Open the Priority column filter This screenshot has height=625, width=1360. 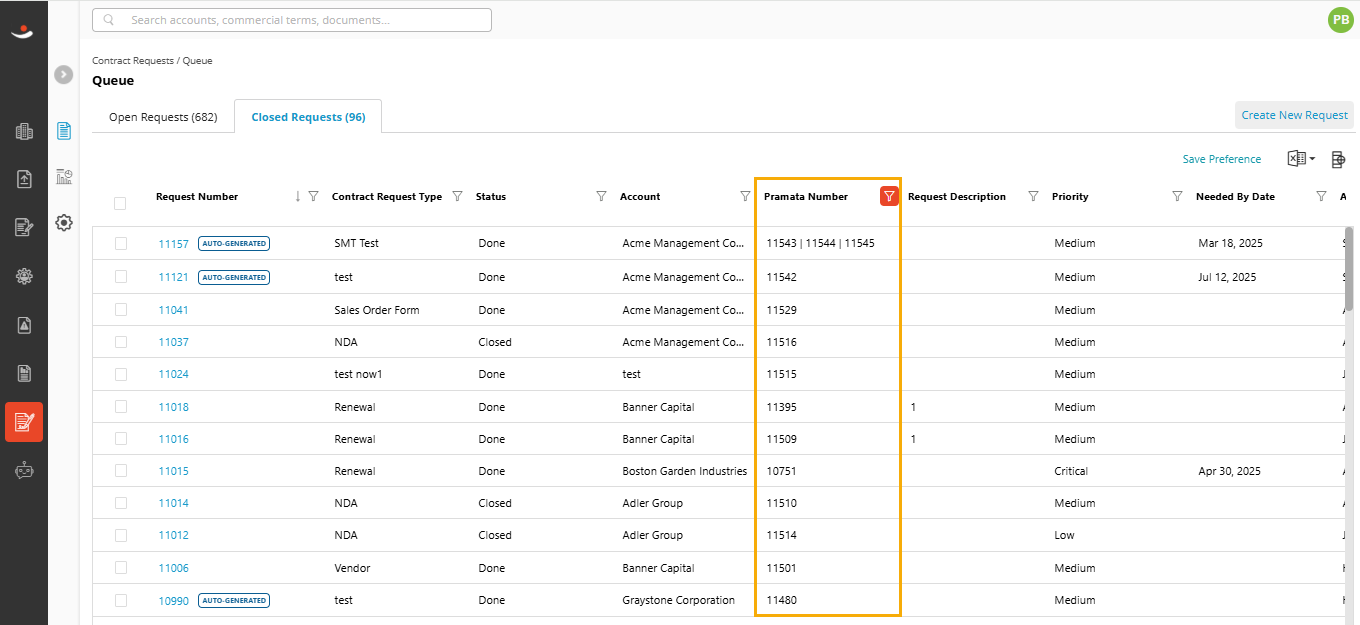click(x=1177, y=196)
